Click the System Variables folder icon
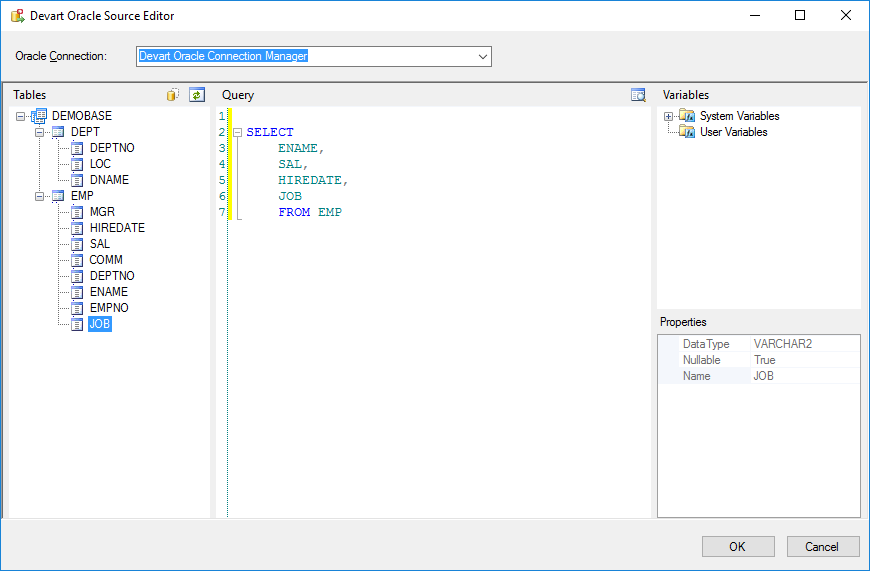870x571 pixels. coord(687,116)
